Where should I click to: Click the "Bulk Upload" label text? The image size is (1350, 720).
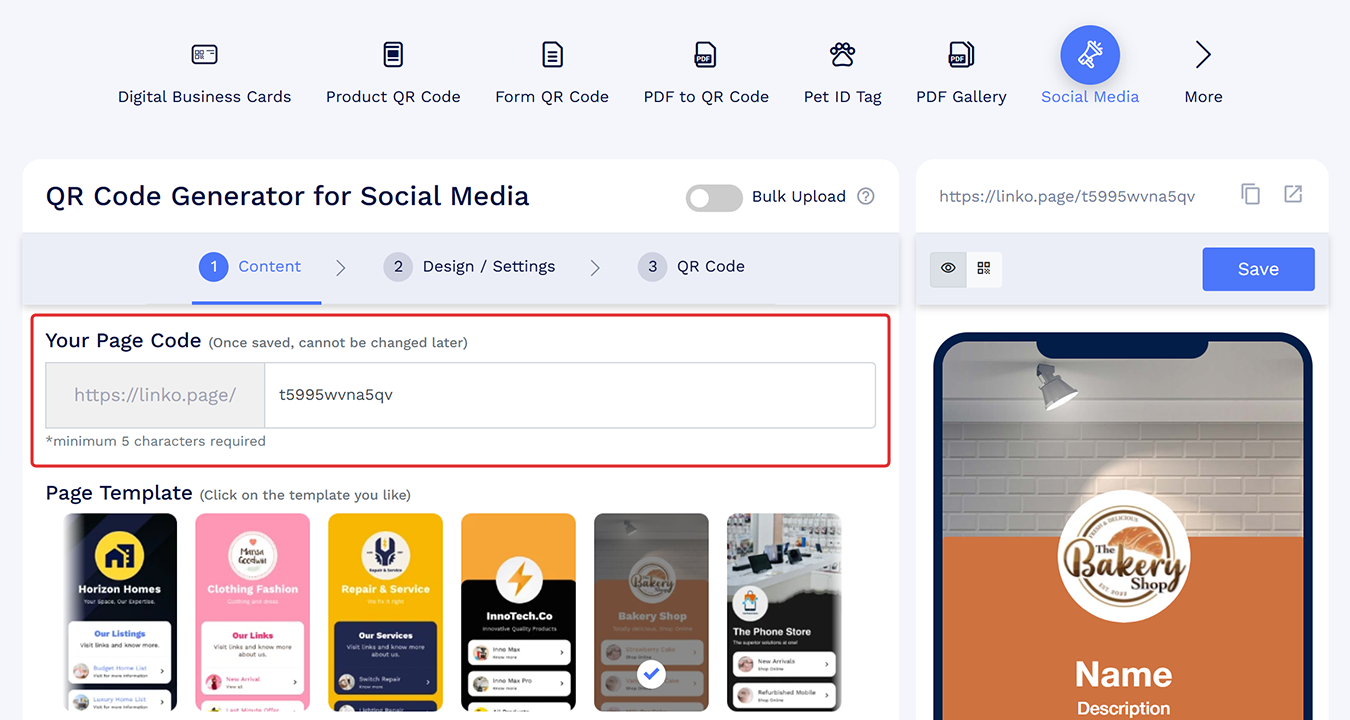(799, 196)
